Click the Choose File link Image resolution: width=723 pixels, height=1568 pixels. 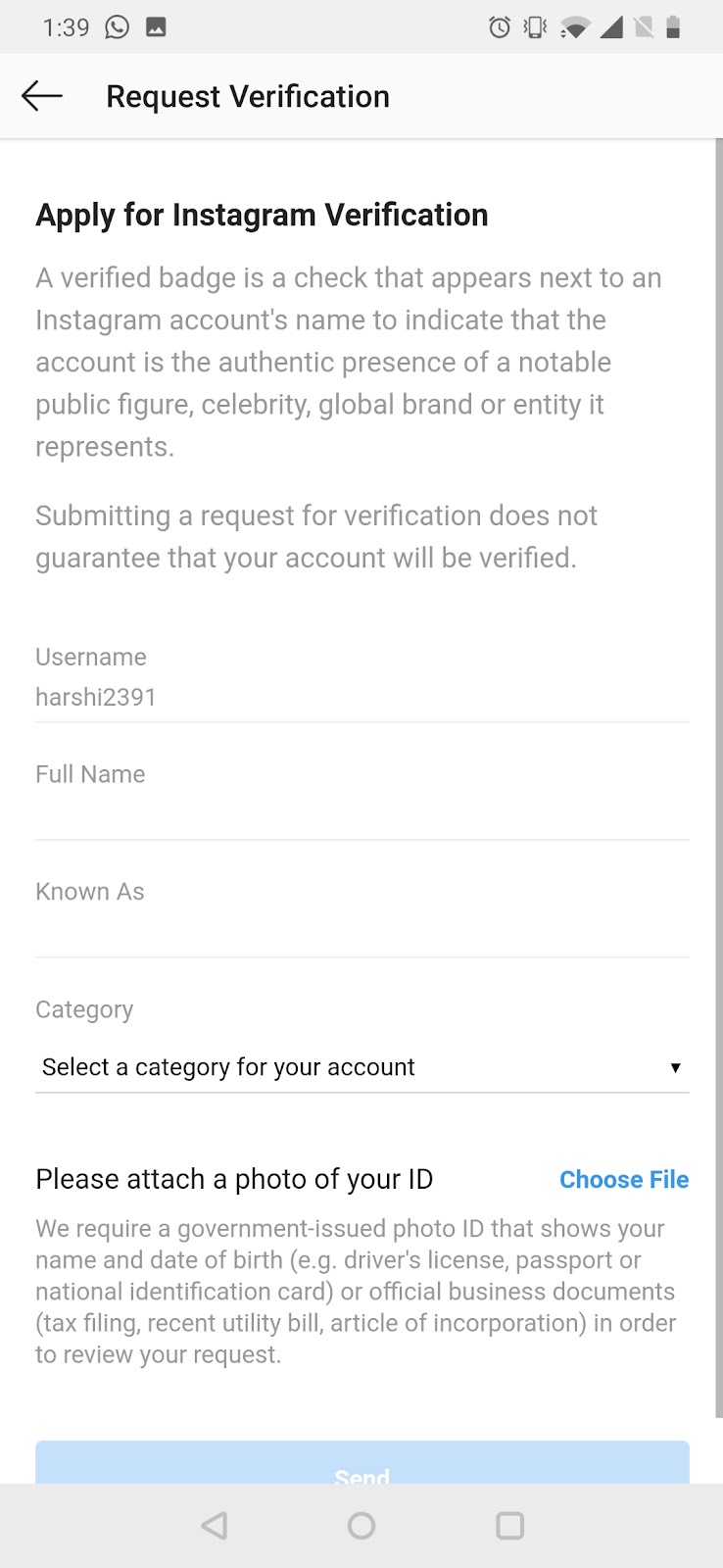(x=624, y=1179)
